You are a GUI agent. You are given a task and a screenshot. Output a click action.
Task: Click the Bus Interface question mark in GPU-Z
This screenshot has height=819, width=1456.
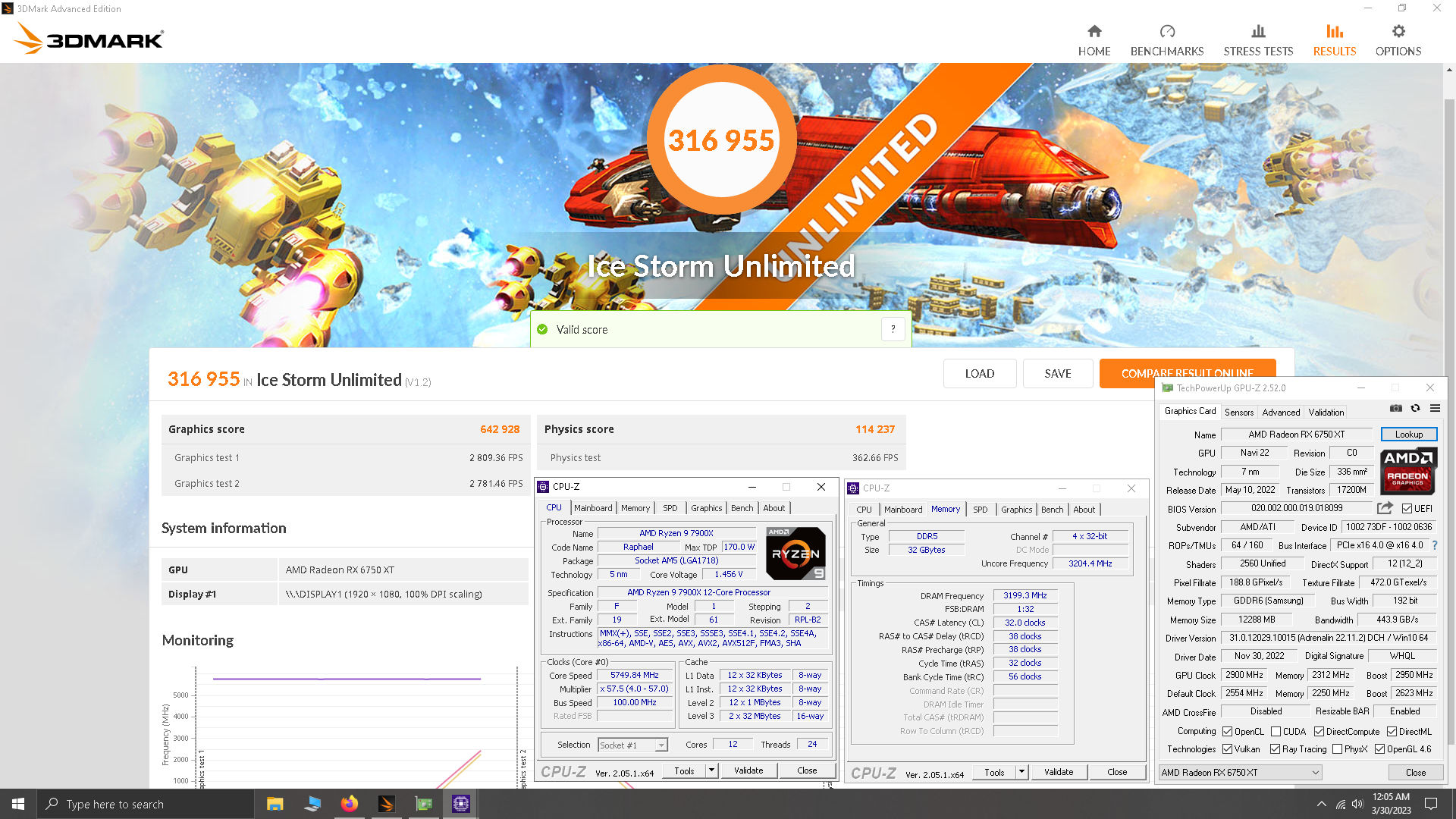[x=1435, y=545]
